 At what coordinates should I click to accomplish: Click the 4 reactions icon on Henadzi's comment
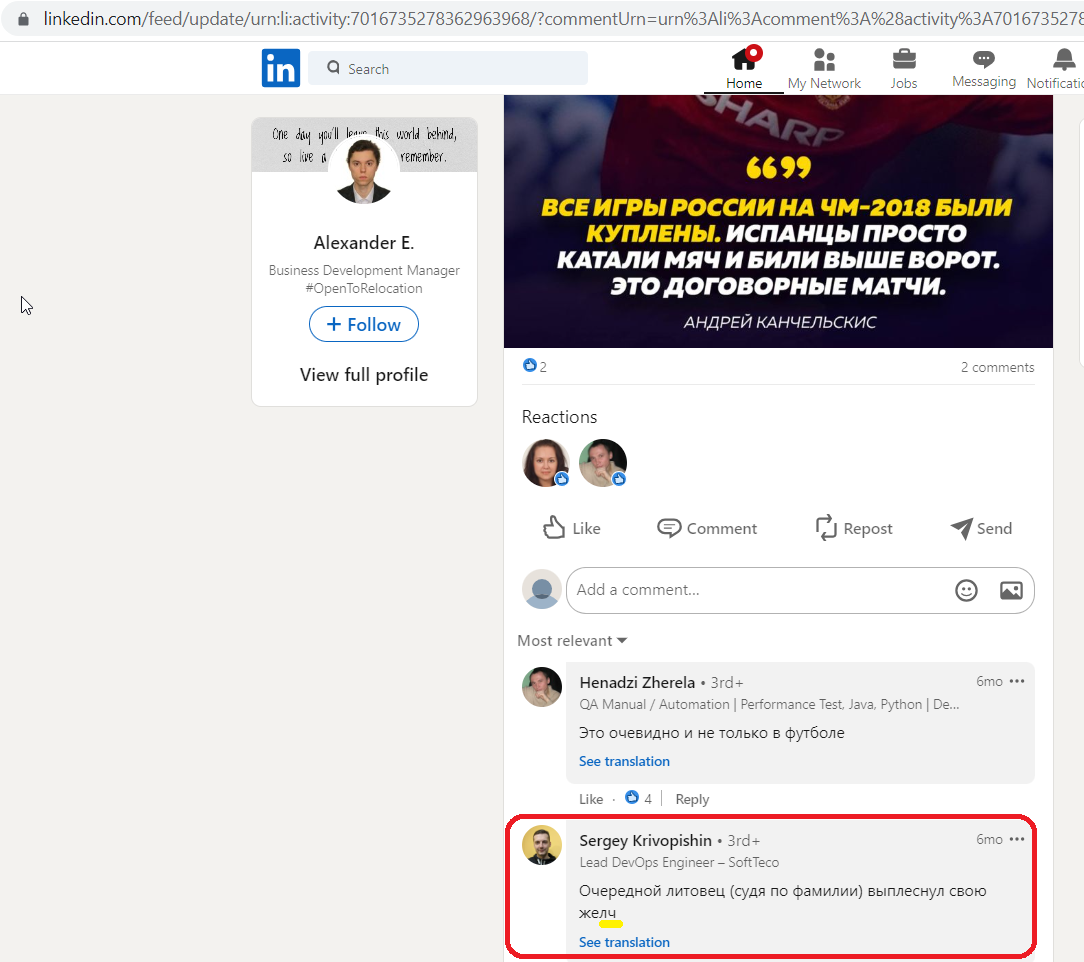[632, 798]
